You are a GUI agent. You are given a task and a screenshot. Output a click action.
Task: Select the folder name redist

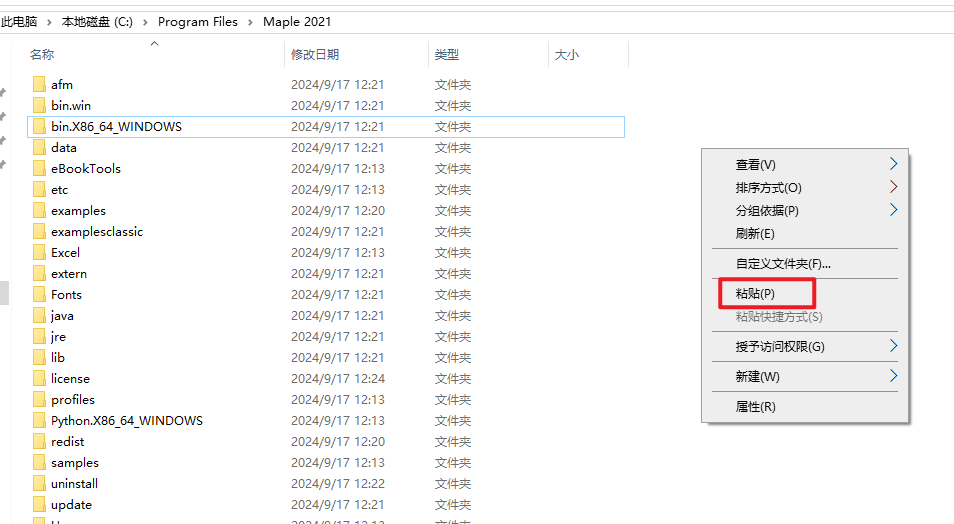tap(68, 441)
